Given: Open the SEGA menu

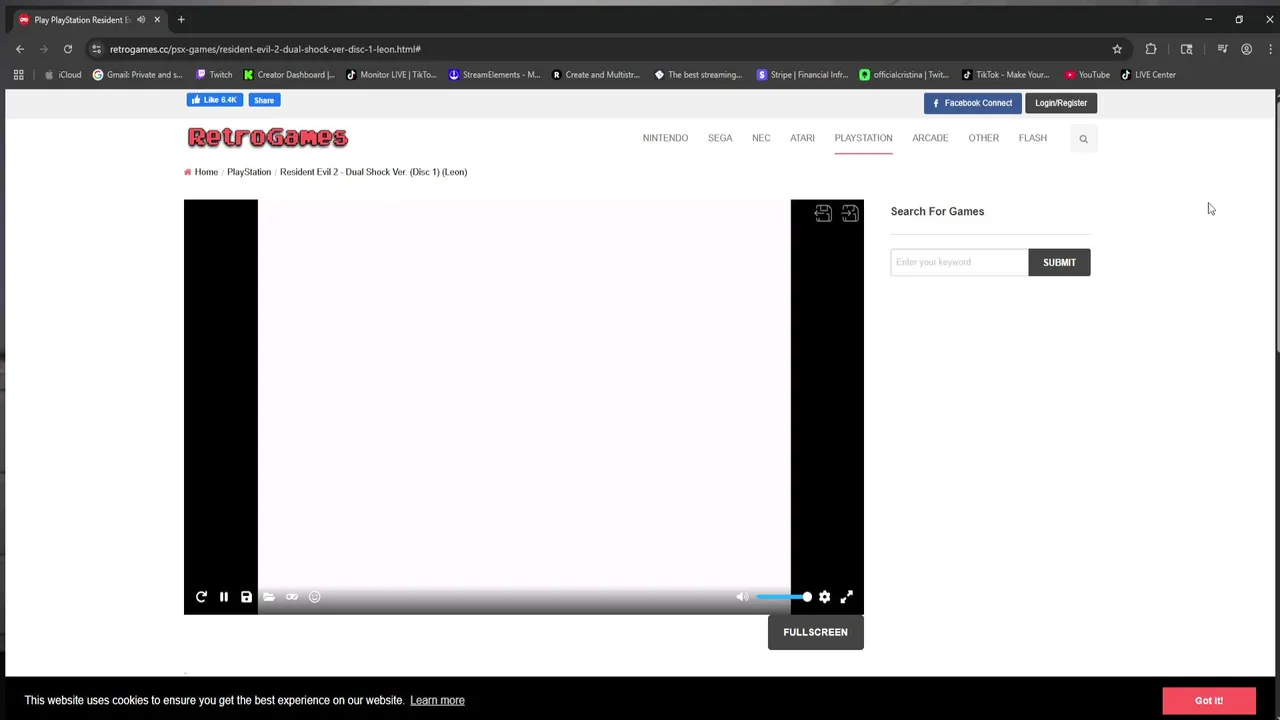Looking at the screenshot, I should point(720,138).
